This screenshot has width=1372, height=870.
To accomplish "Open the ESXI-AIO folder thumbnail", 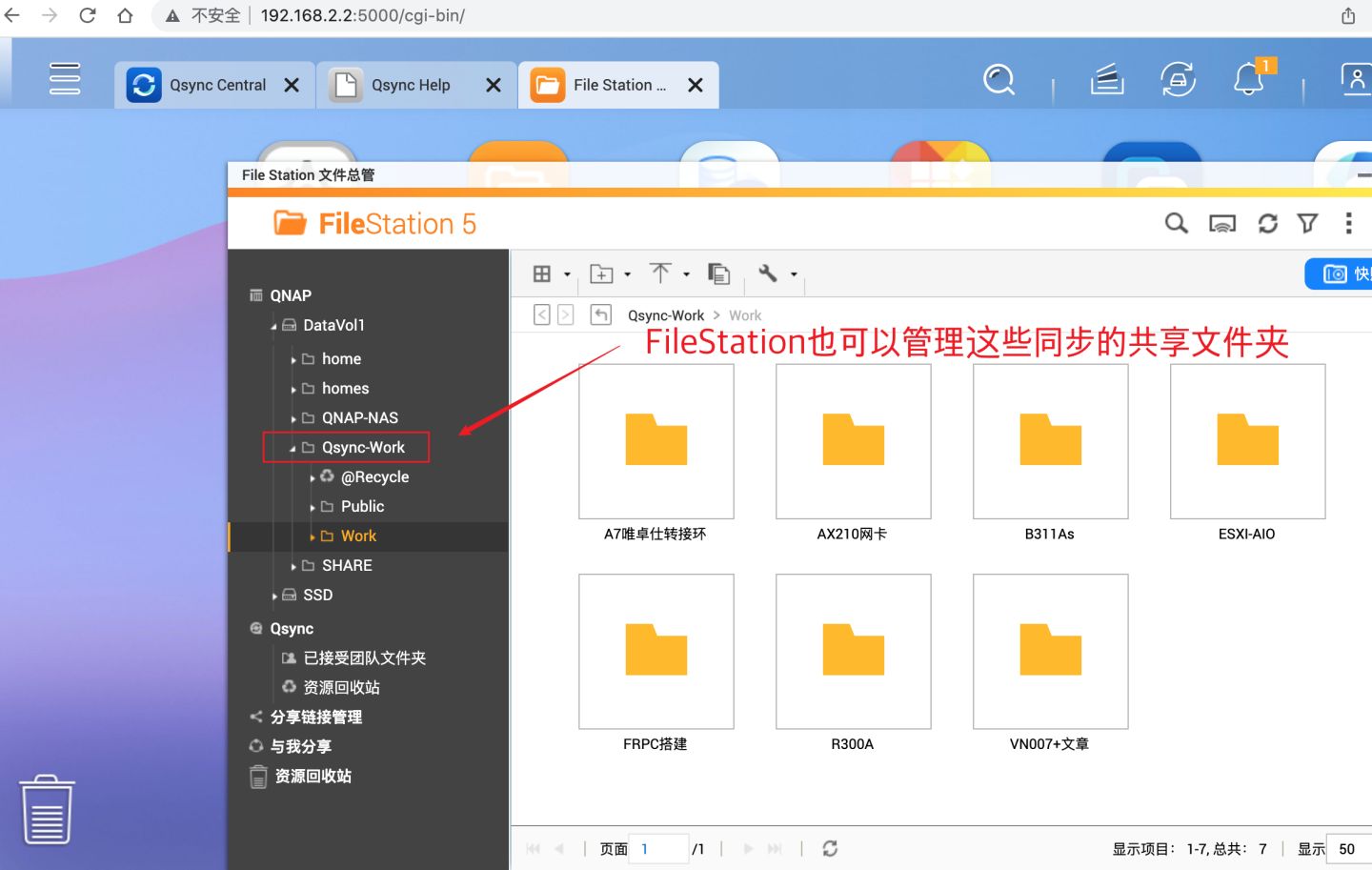I will [1247, 442].
